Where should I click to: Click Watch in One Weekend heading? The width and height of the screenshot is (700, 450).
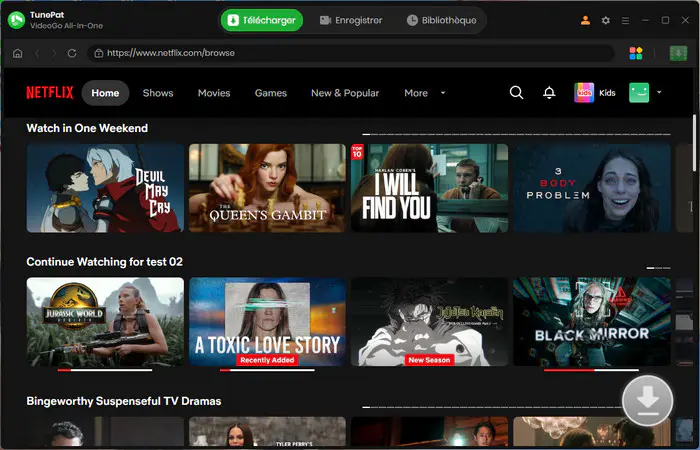click(x=87, y=128)
